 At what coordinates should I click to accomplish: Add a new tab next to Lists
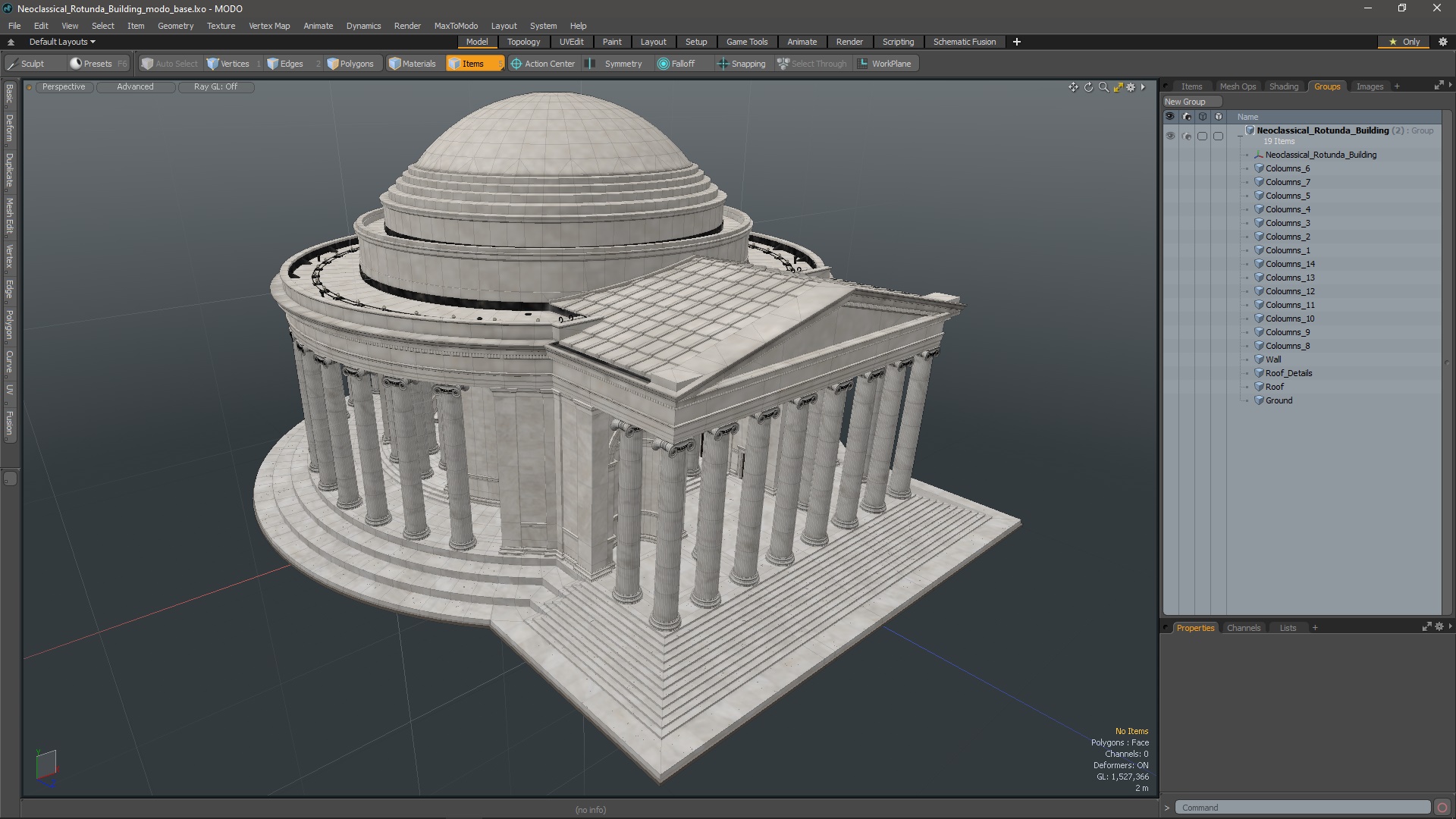[1315, 628]
